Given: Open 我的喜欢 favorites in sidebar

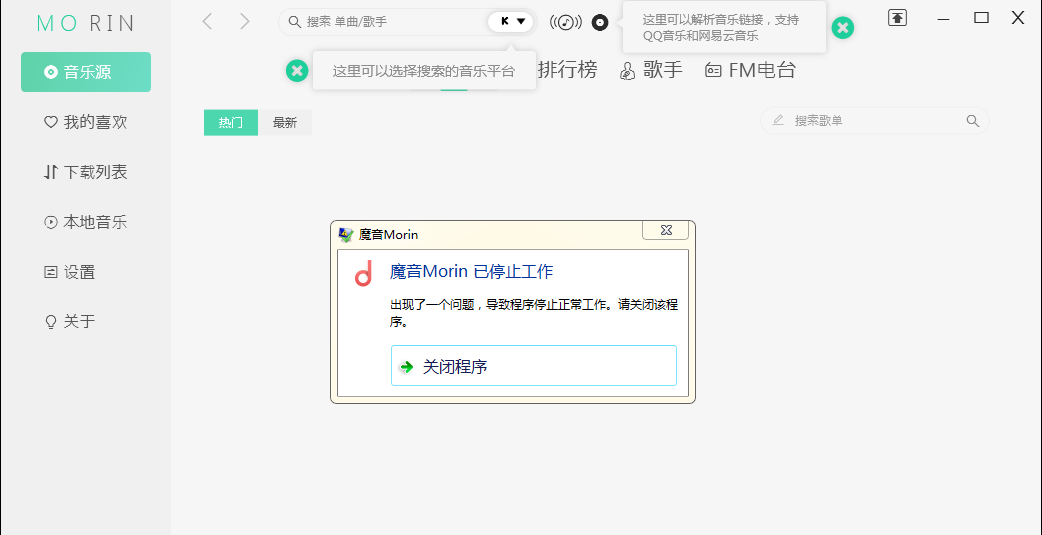Looking at the screenshot, I should tap(86, 122).
